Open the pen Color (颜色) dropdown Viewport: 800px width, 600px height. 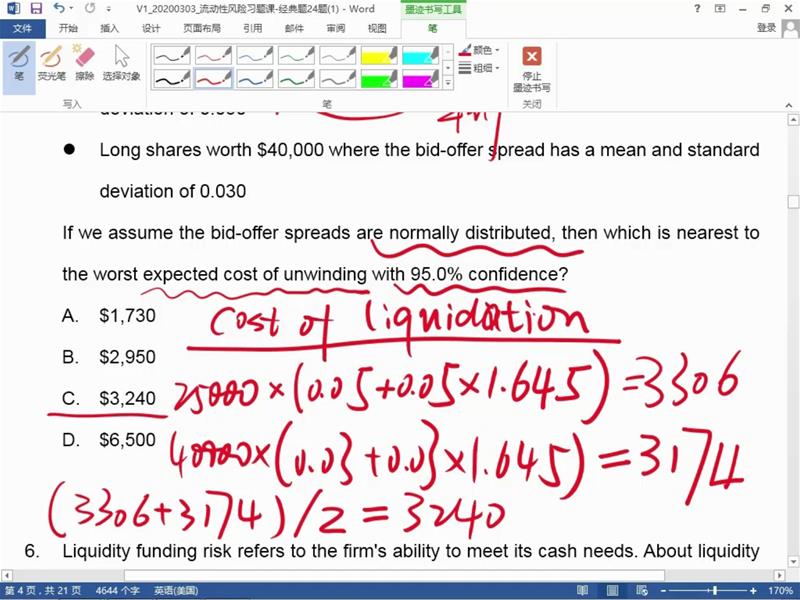(481, 50)
